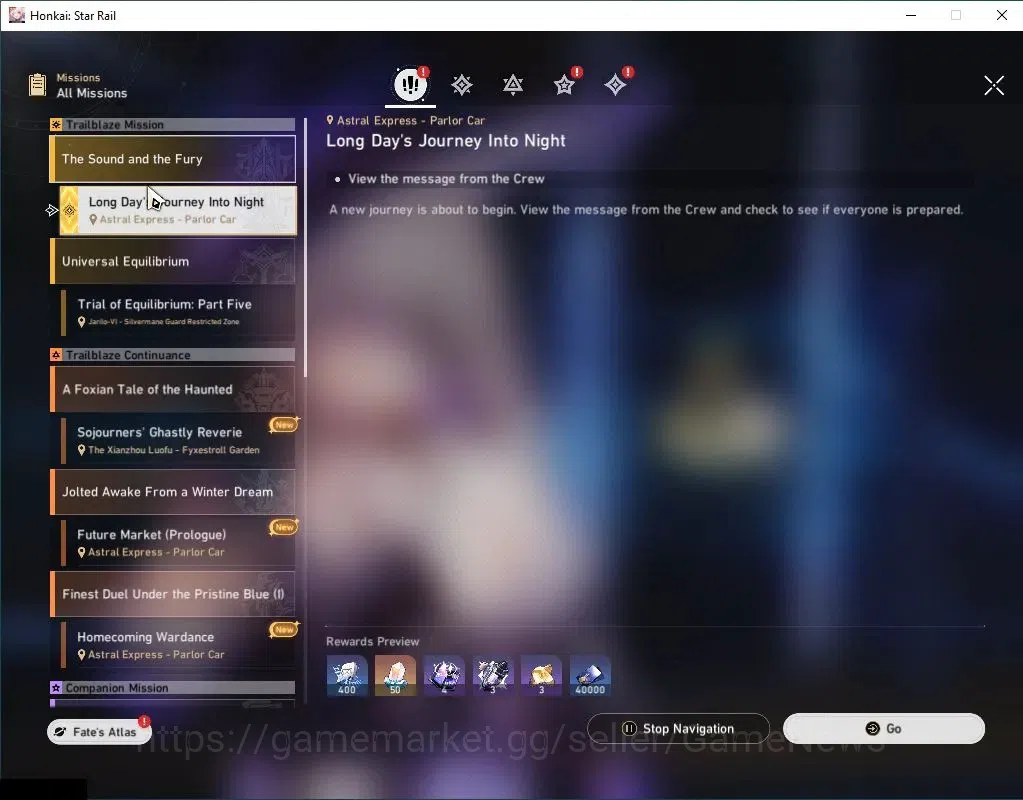Screen dimensions: 1023x800
Task: Click the Companion Mission section header
Action: tap(173, 688)
